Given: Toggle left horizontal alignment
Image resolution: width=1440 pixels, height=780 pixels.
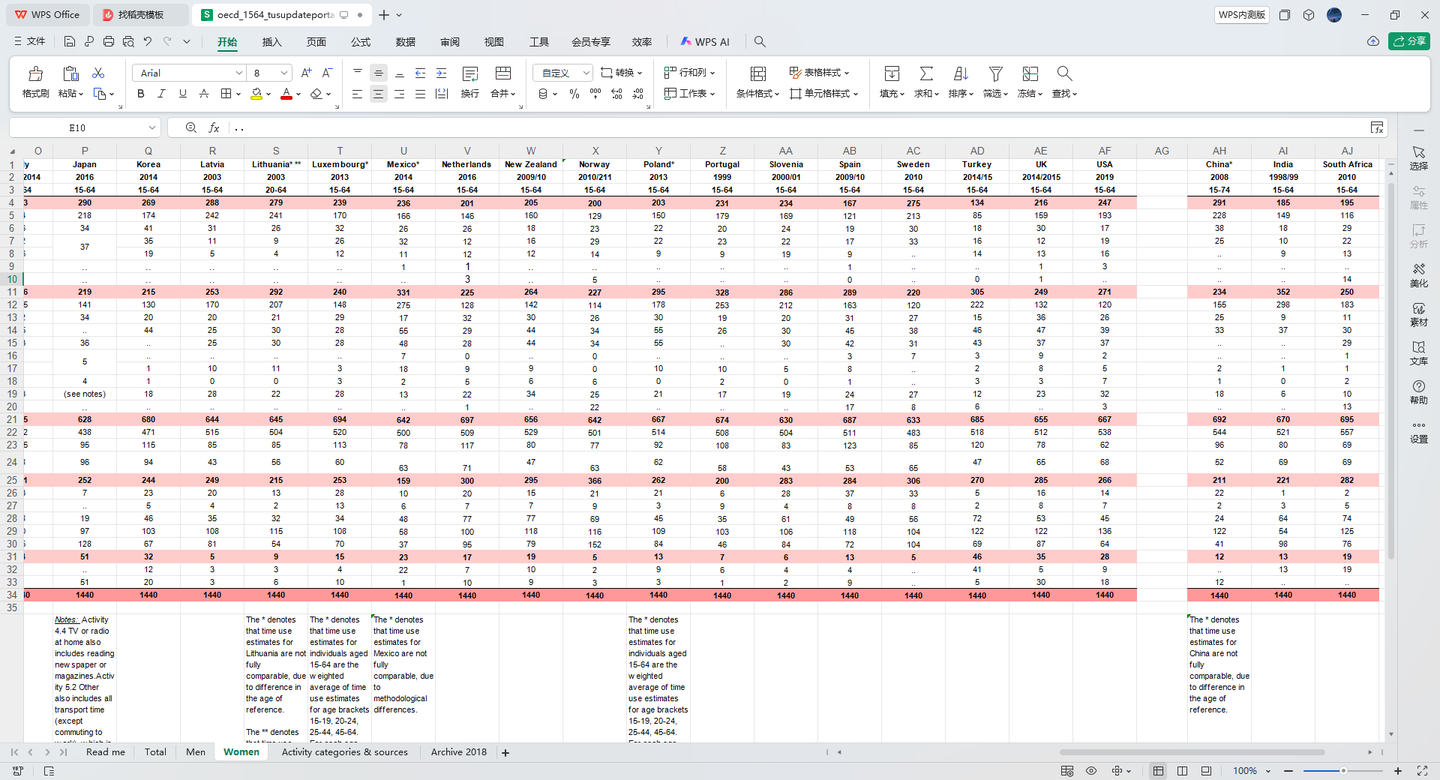Looking at the screenshot, I should pos(357,94).
